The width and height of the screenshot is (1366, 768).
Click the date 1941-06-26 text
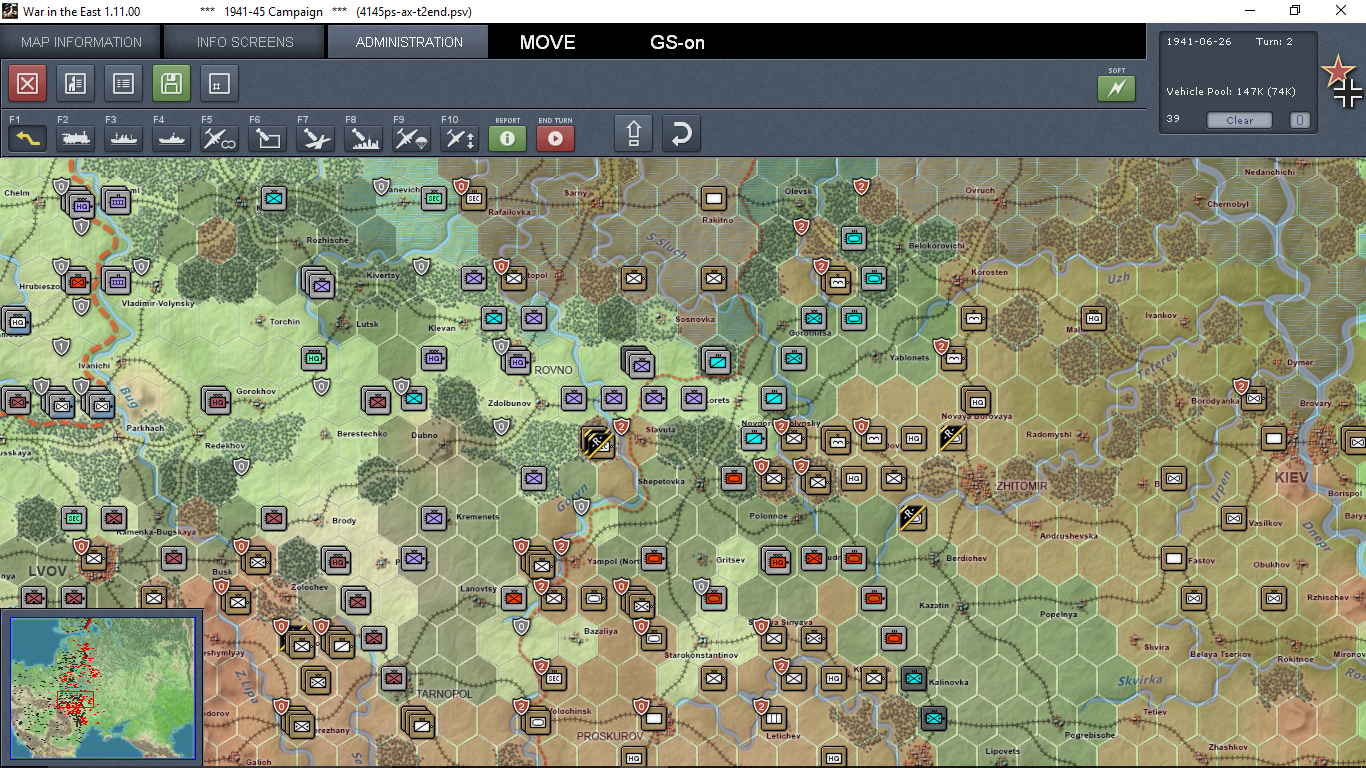tap(1198, 41)
